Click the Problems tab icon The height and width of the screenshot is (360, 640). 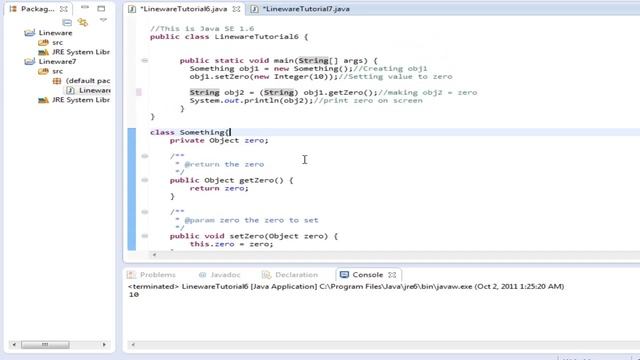(131, 275)
